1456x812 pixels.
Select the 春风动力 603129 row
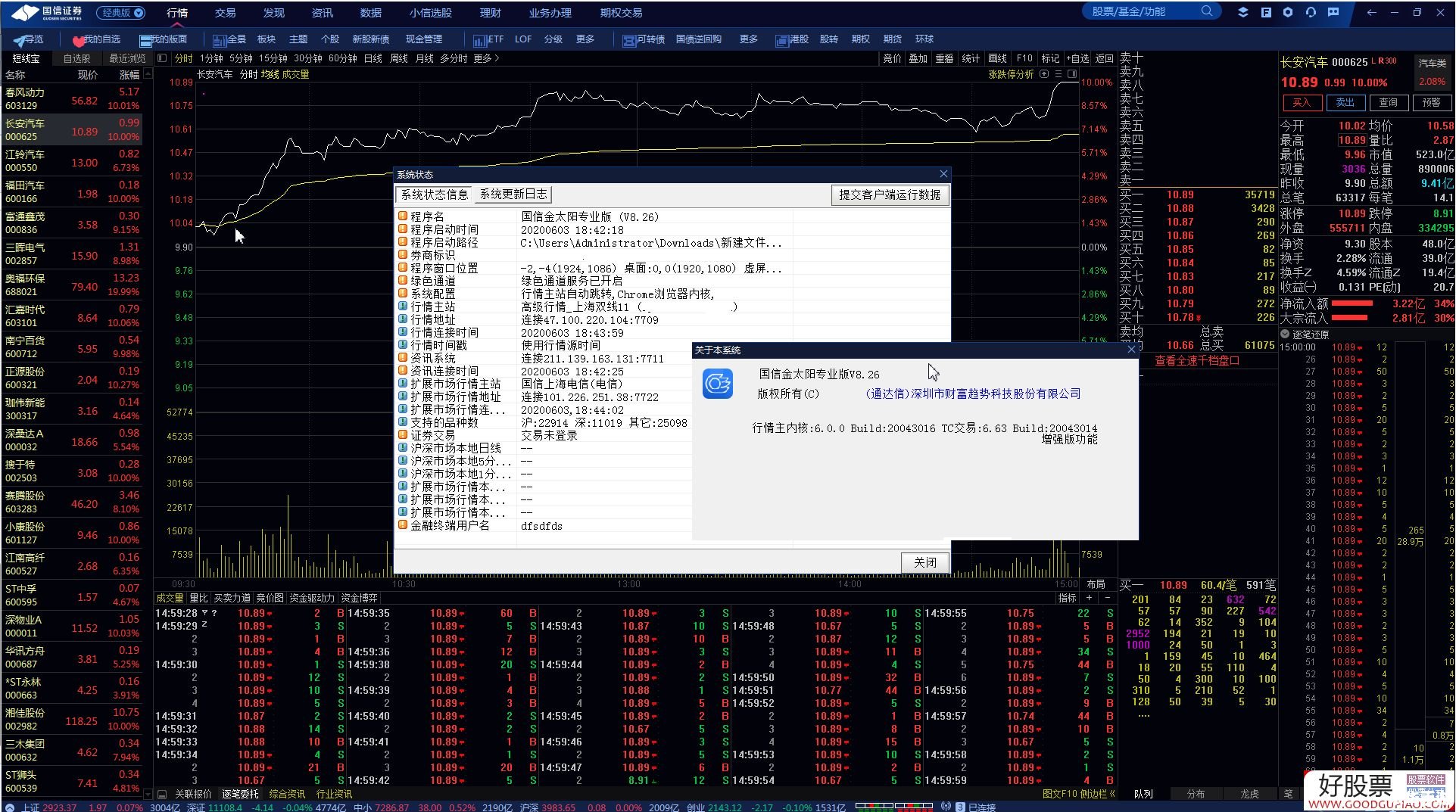(x=72, y=98)
